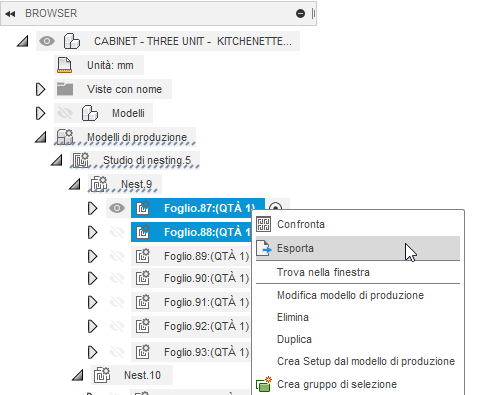The height and width of the screenshot is (395, 500).
Task: Choose Esporta from the context menu
Action: tap(358, 248)
